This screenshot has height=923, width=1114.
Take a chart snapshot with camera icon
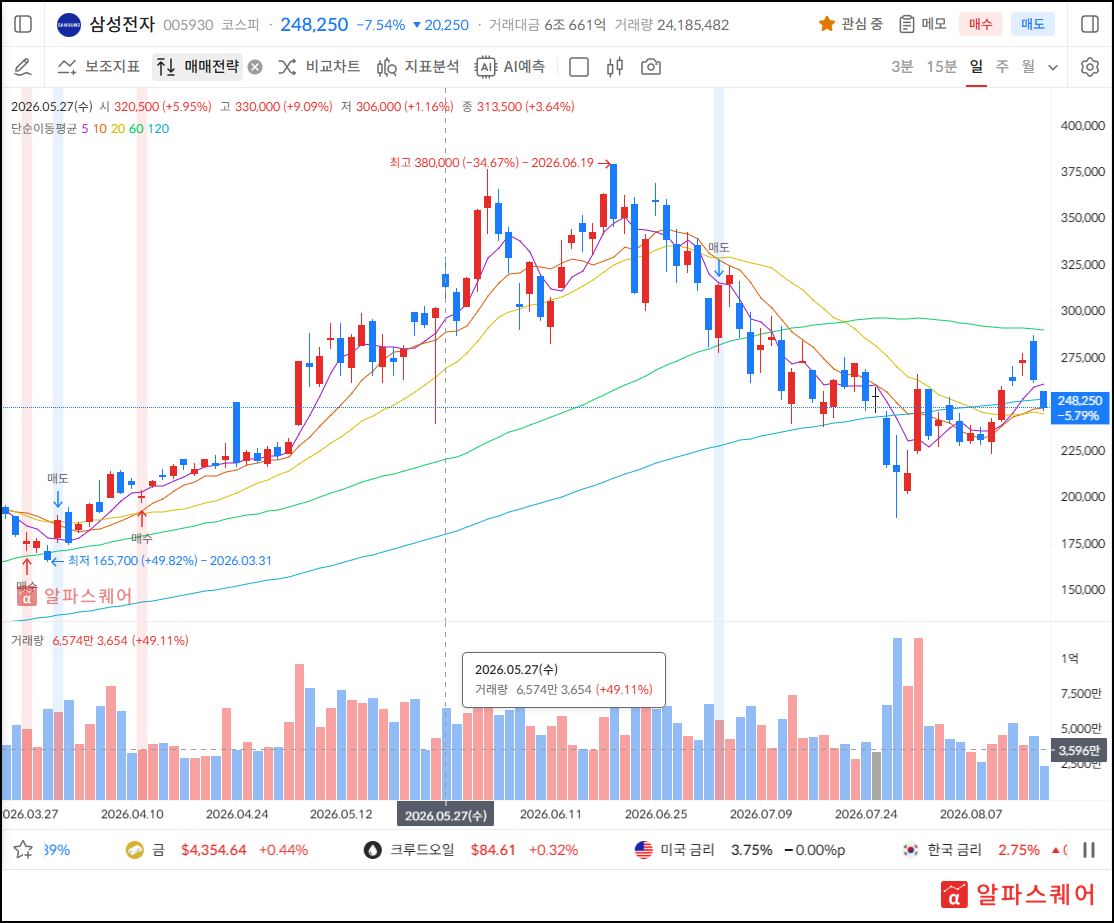coord(651,67)
